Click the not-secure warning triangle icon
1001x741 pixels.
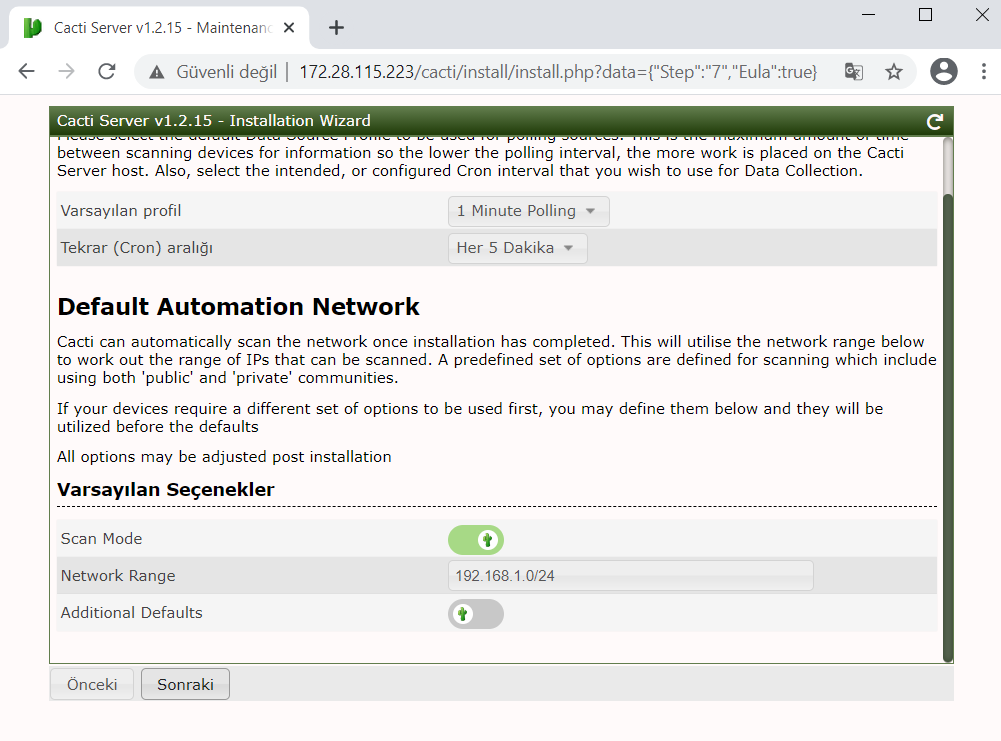point(156,72)
